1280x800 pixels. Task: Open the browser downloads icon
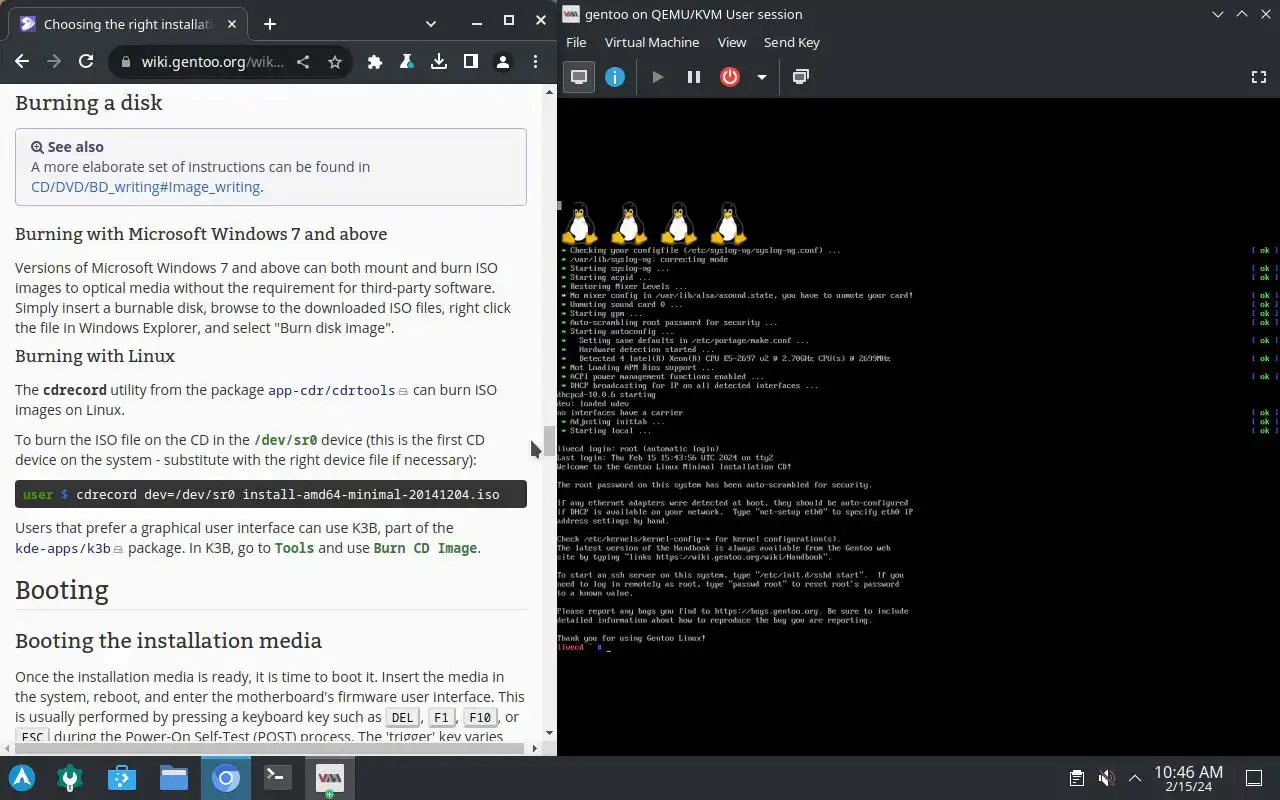tap(439, 62)
